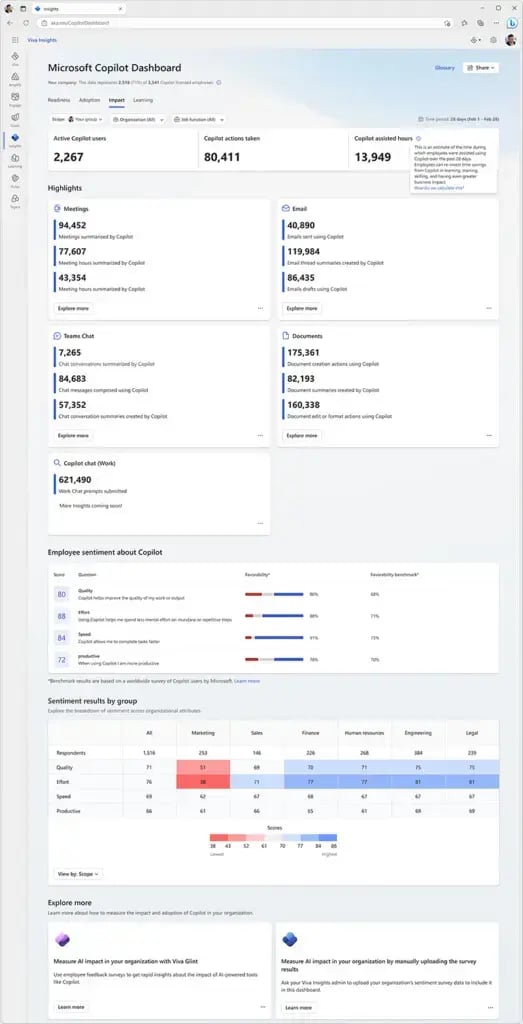
Task: Open Pulse from the left sidebar
Action: point(15,180)
